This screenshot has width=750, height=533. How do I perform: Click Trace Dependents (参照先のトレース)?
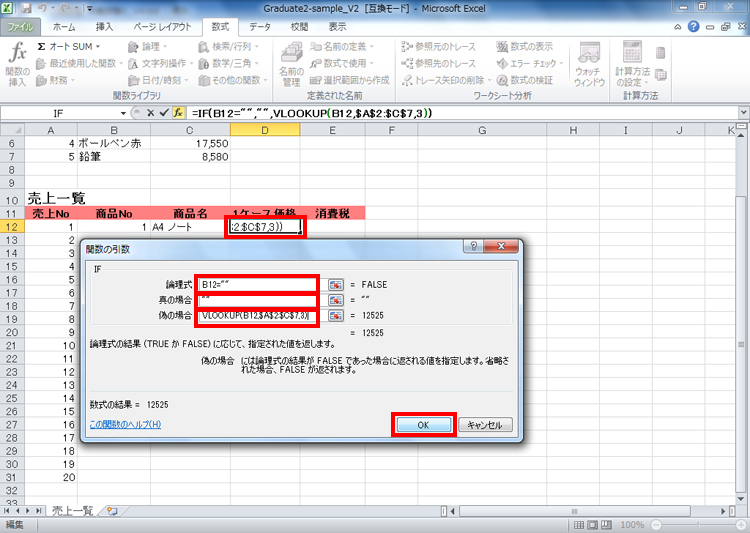point(439,63)
